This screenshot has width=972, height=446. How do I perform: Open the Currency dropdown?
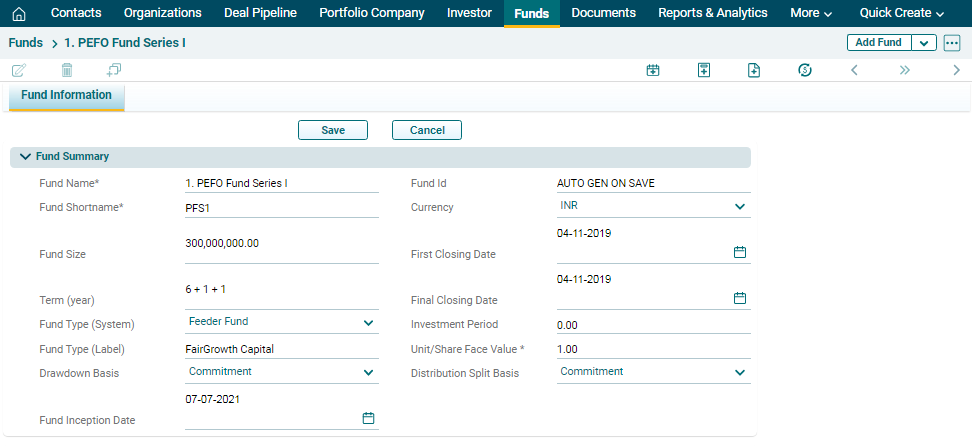pos(740,206)
